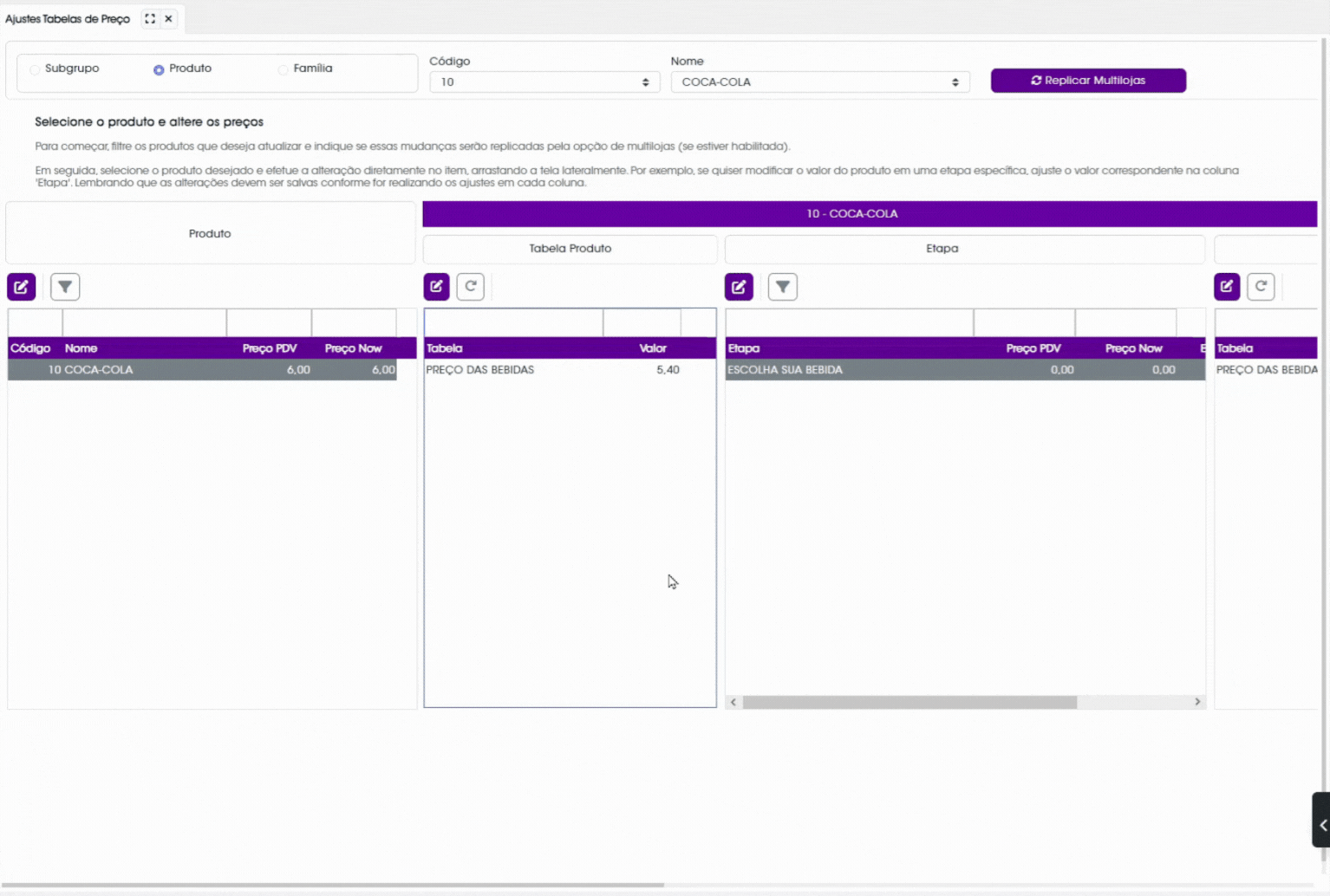Select the Ajustes Tabelas de Preço tab
The height and width of the screenshot is (896, 1330).
coord(68,18)
